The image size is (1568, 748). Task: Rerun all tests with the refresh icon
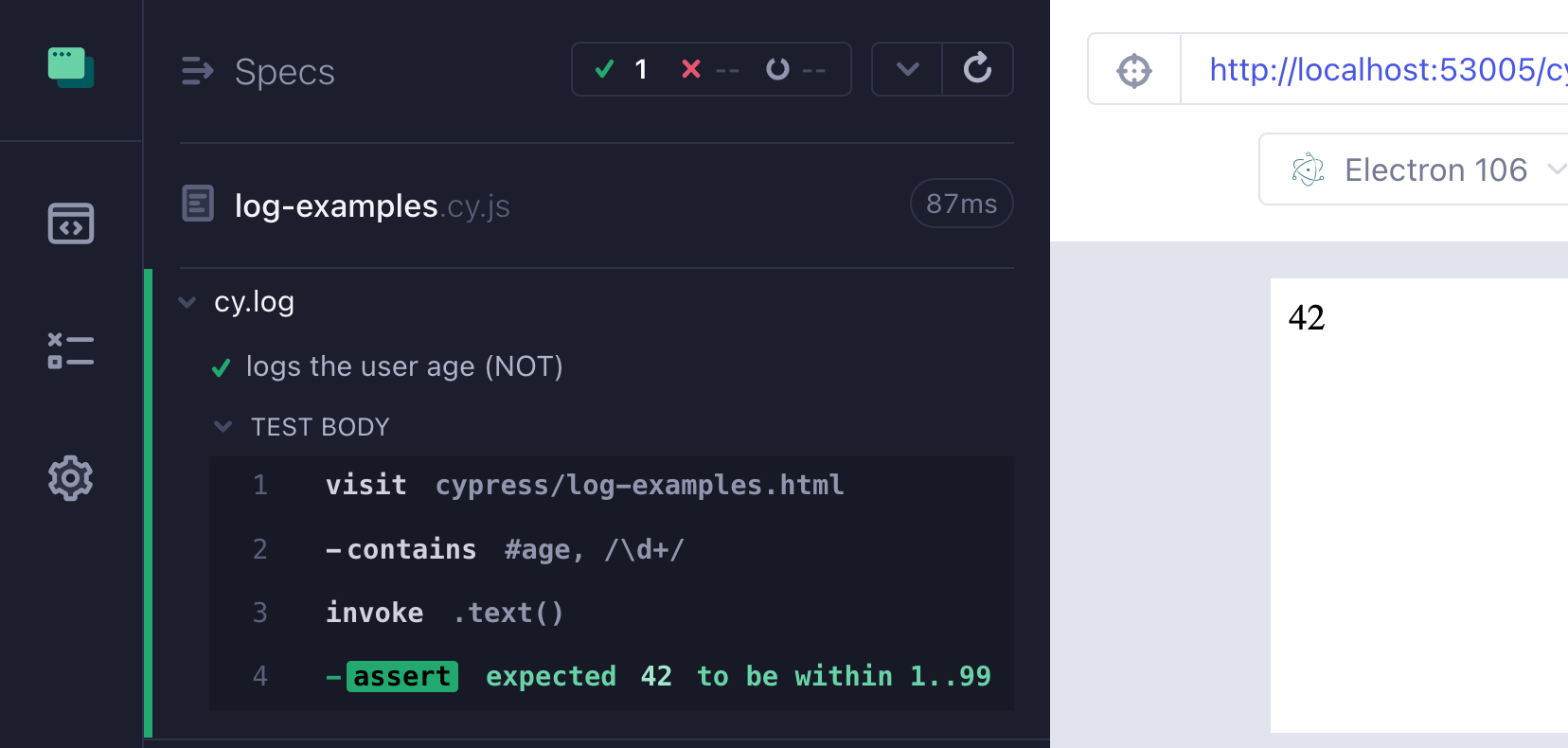click(x=978, y=68)
